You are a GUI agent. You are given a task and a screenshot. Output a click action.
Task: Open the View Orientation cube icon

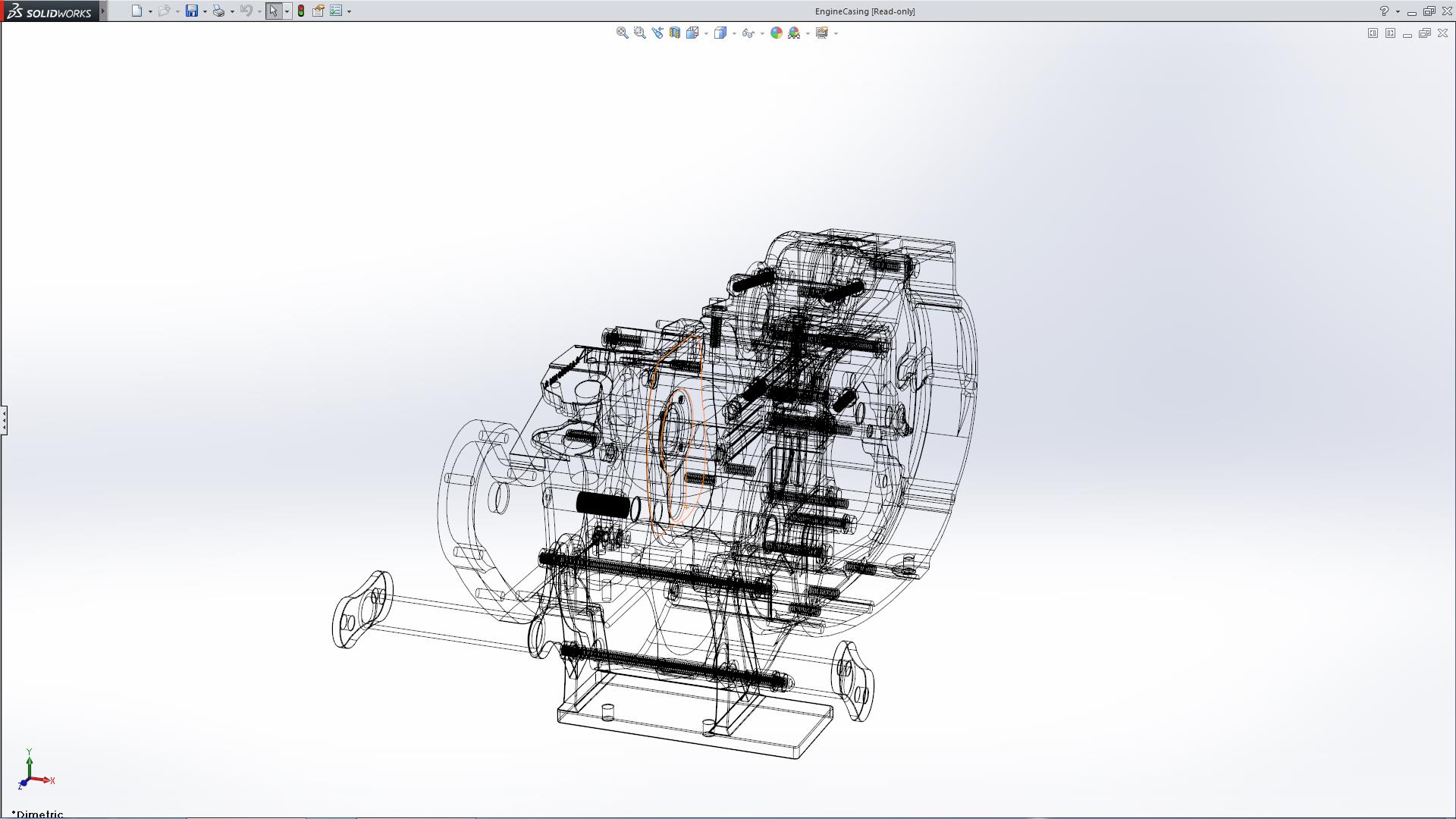692,33
